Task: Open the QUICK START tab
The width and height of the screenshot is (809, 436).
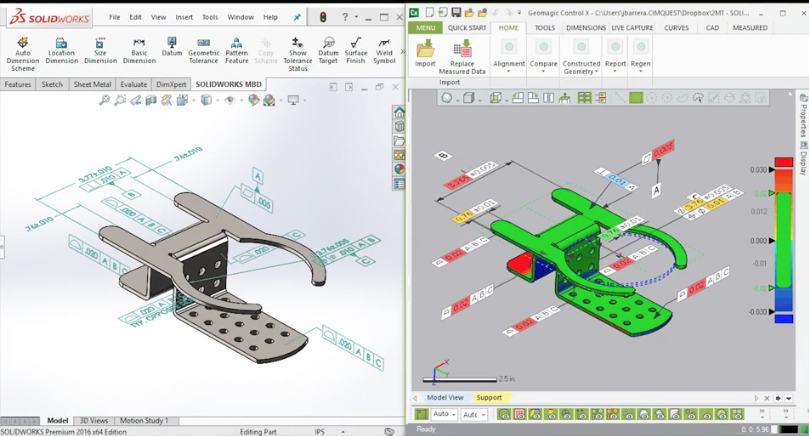Action: pos(466,28)
